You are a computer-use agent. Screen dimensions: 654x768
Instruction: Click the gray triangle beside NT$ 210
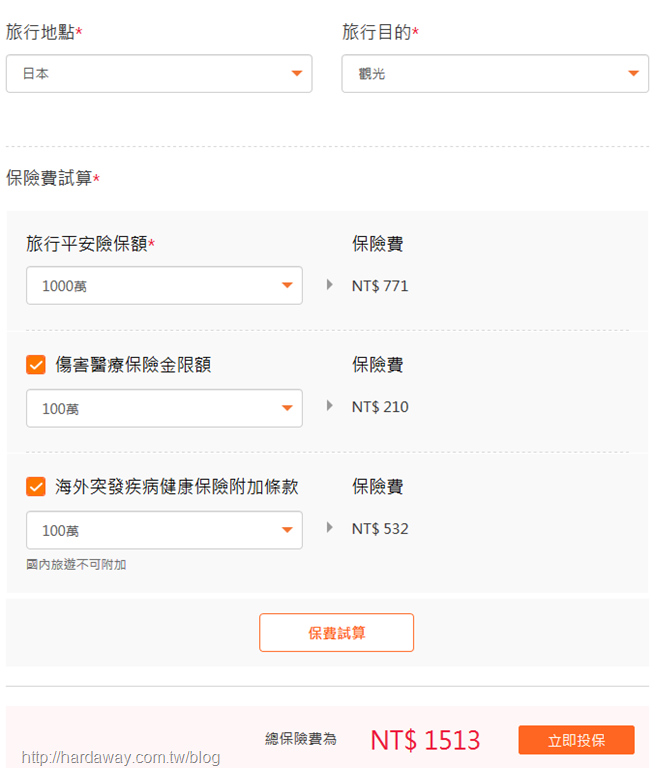(330, 406)
